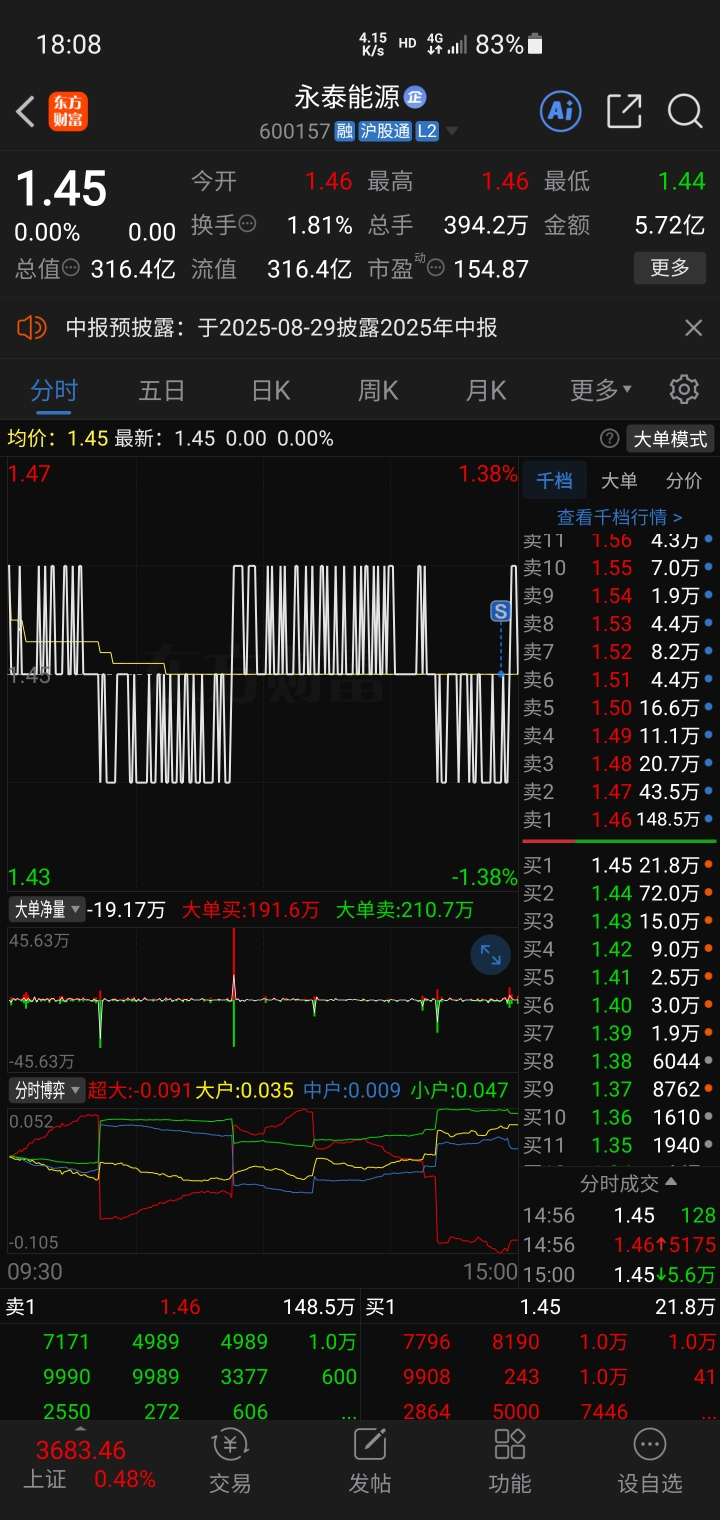Tap the 东方财富 logo icon
Screen dimensions: 720x1520
pyautogui.click(x=68, y=111)
